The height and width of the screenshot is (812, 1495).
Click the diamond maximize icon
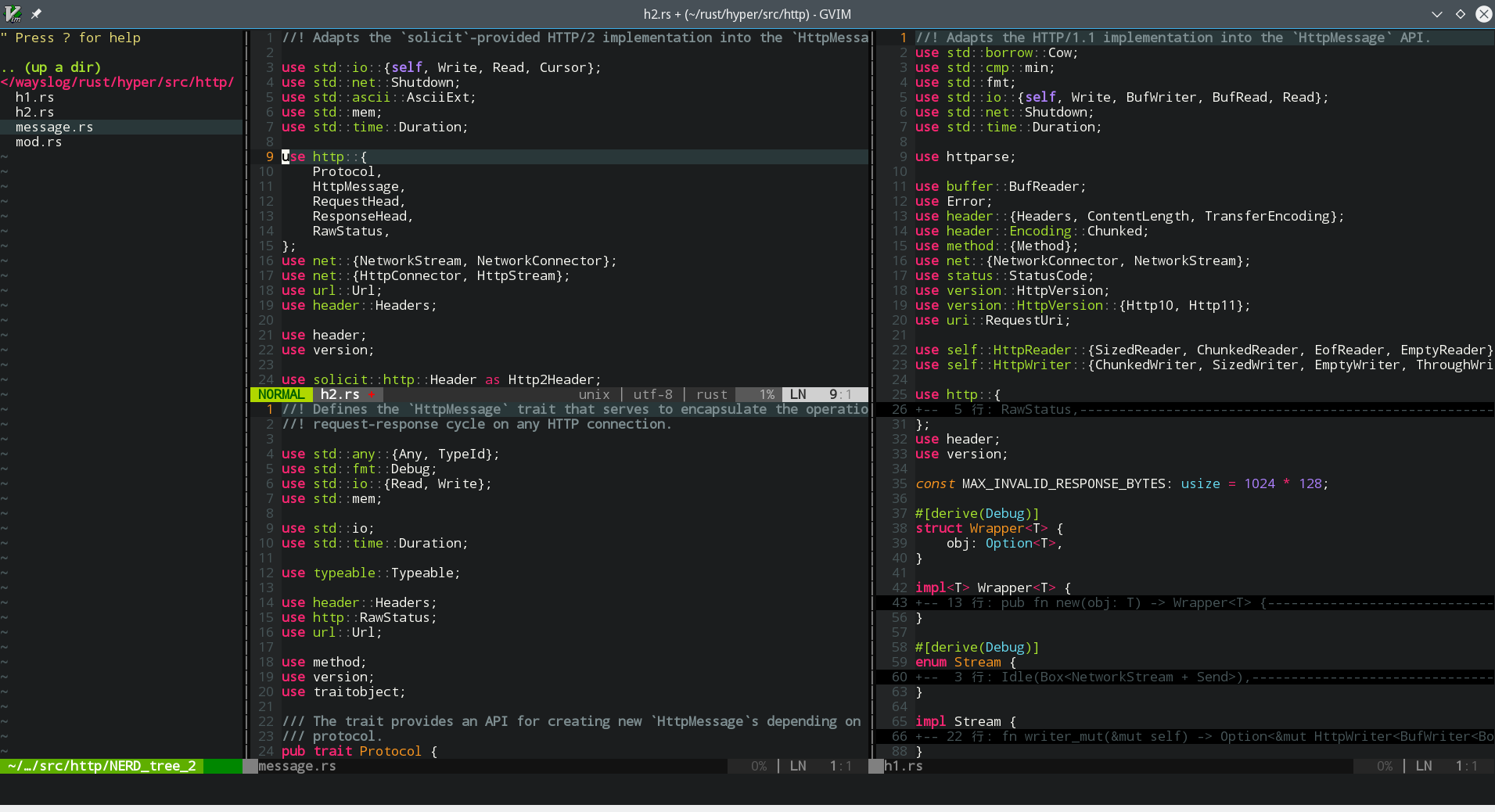click(1460, 14)
